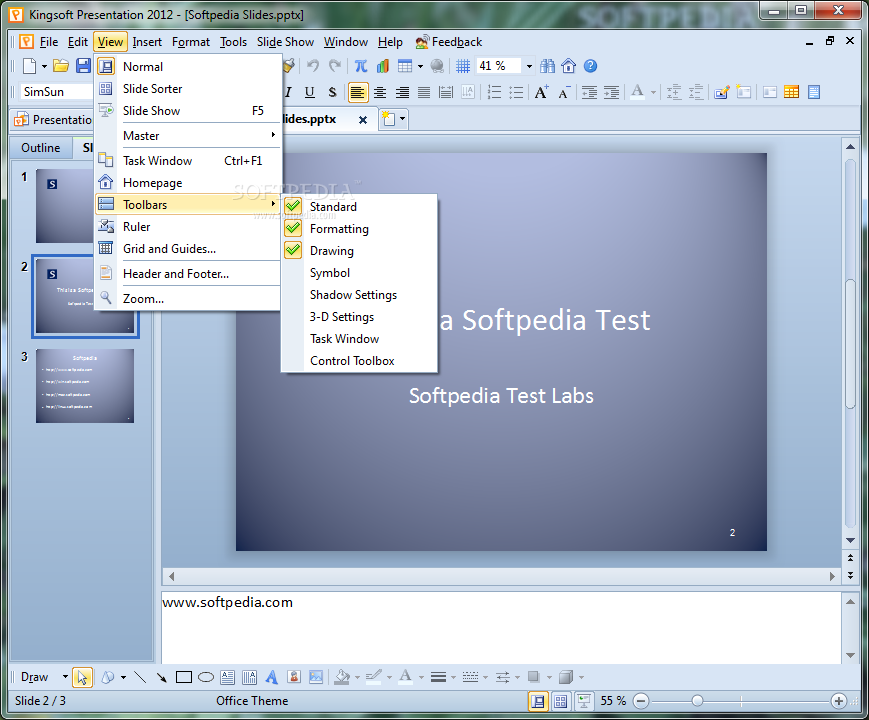This screenshot has height=720, width=869.
Task: Click the Bulleted list icon
Action: pyautogui.click(x=516, y=92)
